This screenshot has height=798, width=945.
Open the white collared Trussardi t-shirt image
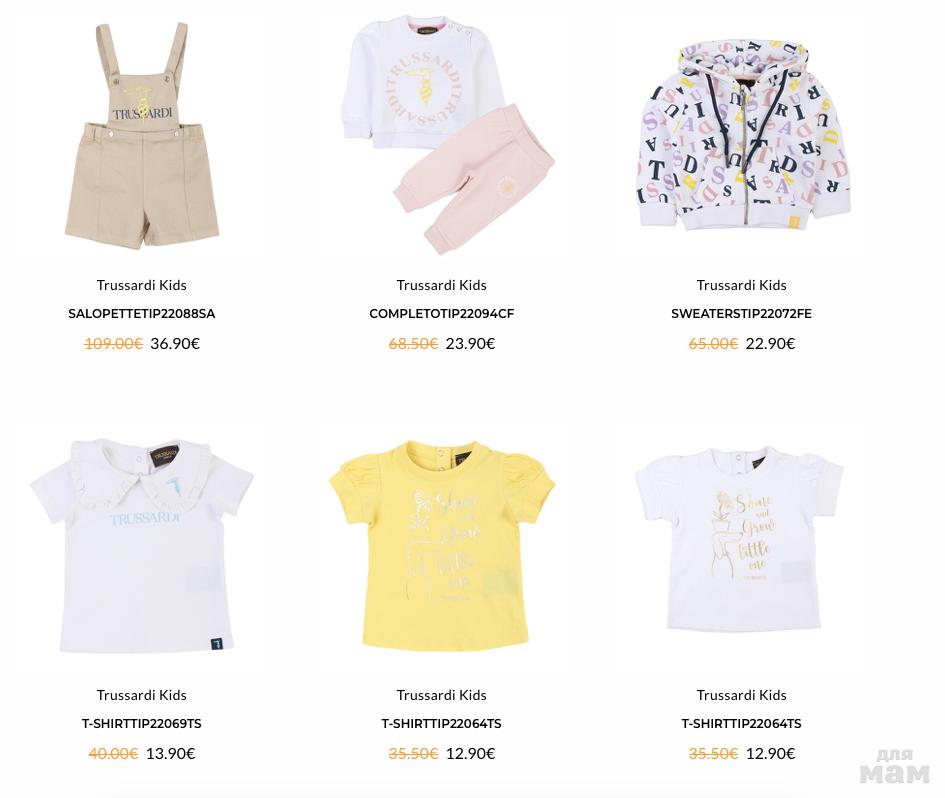click(142, 546)
